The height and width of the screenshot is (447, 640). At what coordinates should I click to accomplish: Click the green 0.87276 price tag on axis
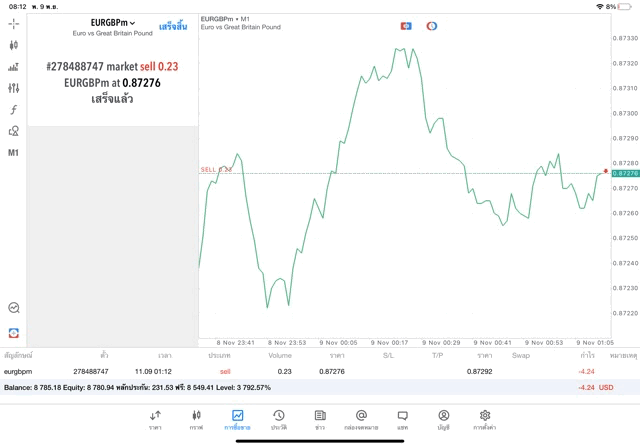pos(625,173)
